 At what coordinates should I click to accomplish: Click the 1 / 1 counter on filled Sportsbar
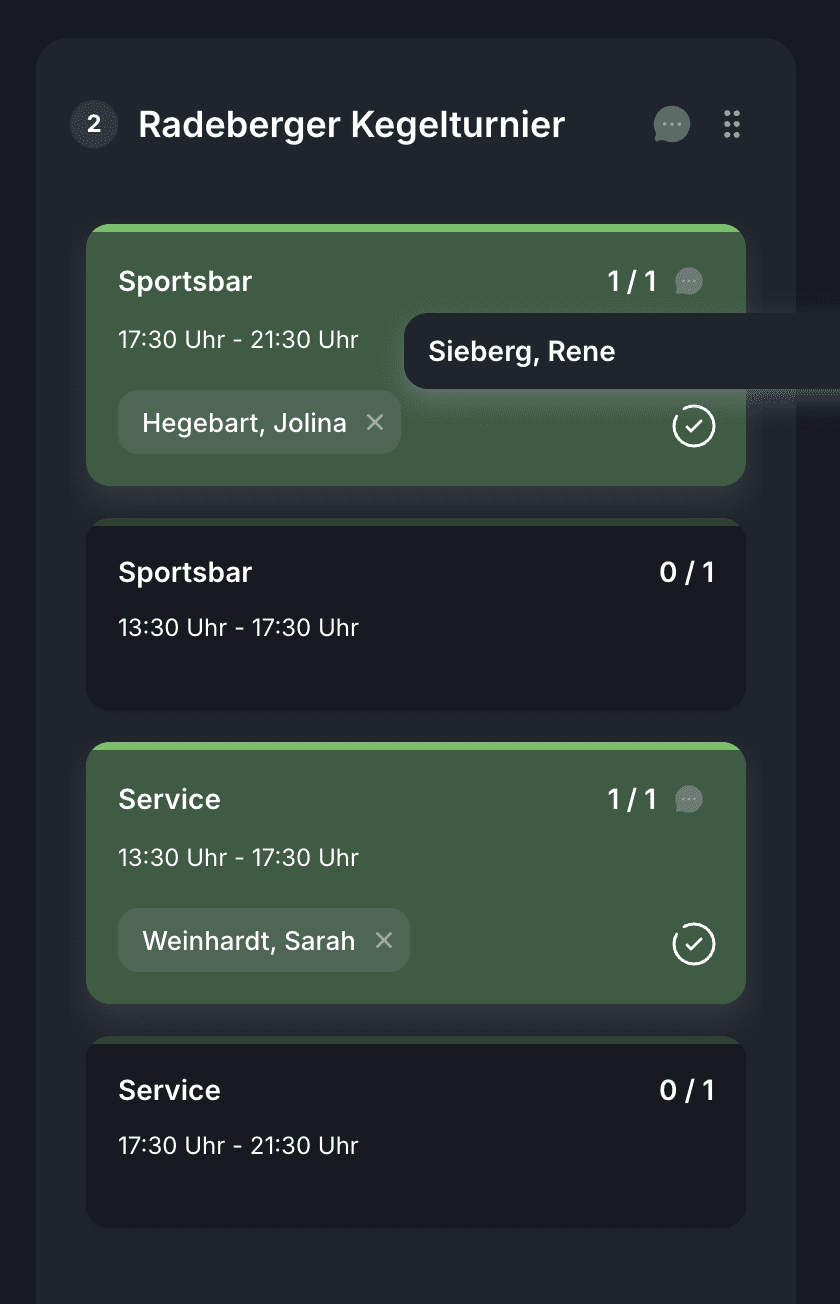632,282
